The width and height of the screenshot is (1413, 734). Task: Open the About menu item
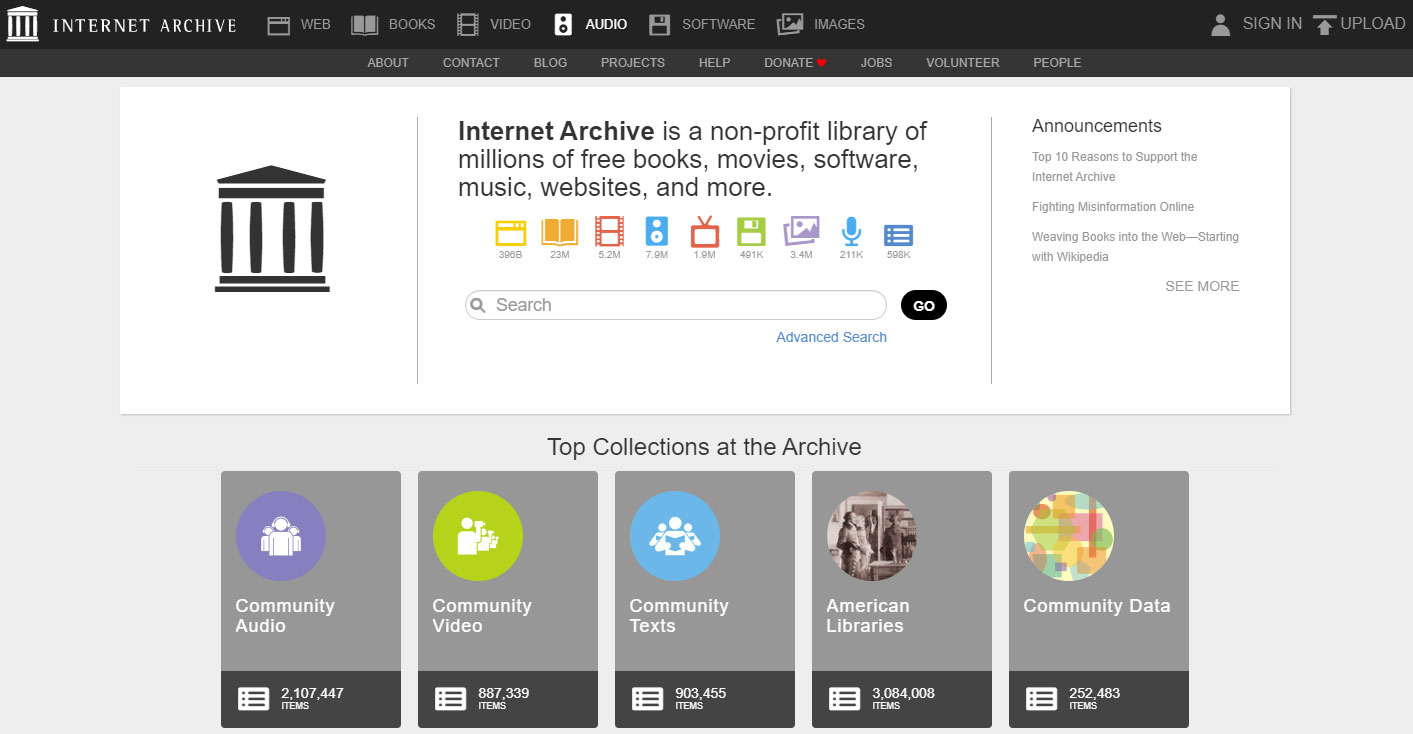pyautogui.click(x=388, y=62)
